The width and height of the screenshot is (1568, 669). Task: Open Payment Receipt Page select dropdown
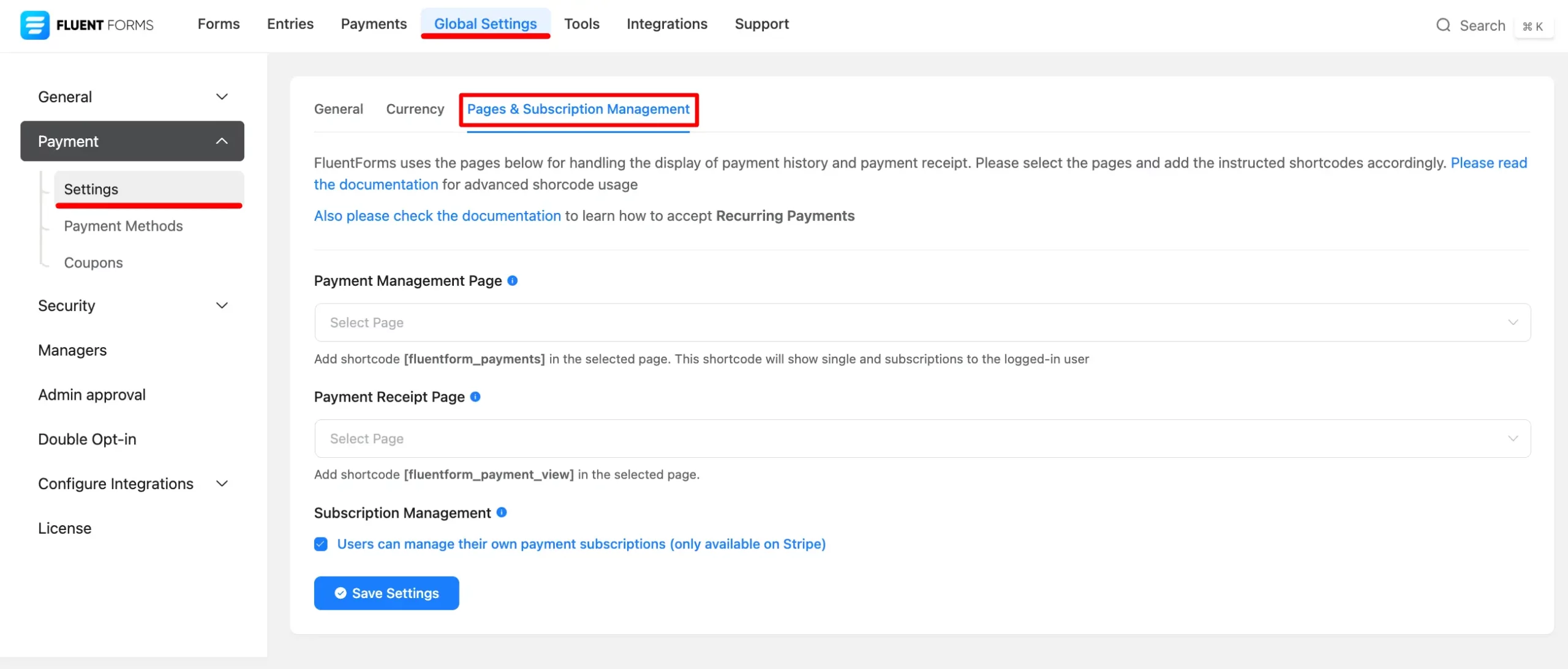point(922,439)
